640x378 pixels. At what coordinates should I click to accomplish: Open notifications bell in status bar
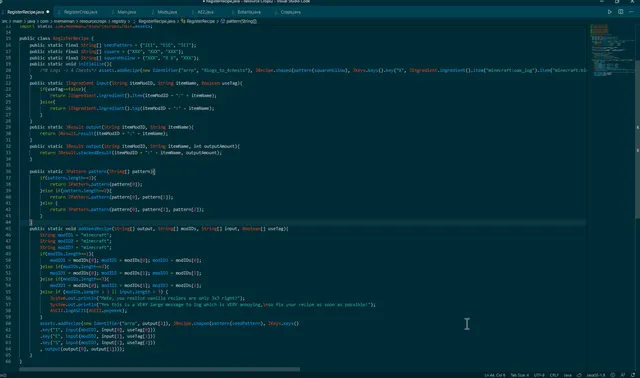[633, 375]
